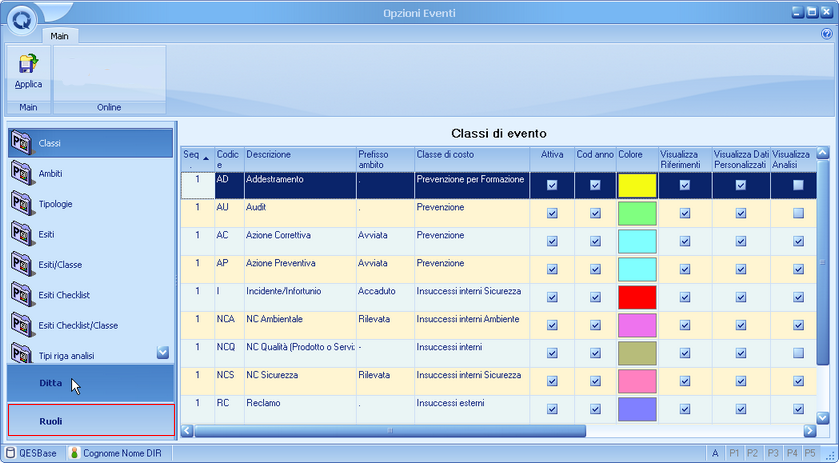This screenshot has width=839, height=463.
Task: Sort by the Classe di costo column header
Action: [x=472, y=160]
